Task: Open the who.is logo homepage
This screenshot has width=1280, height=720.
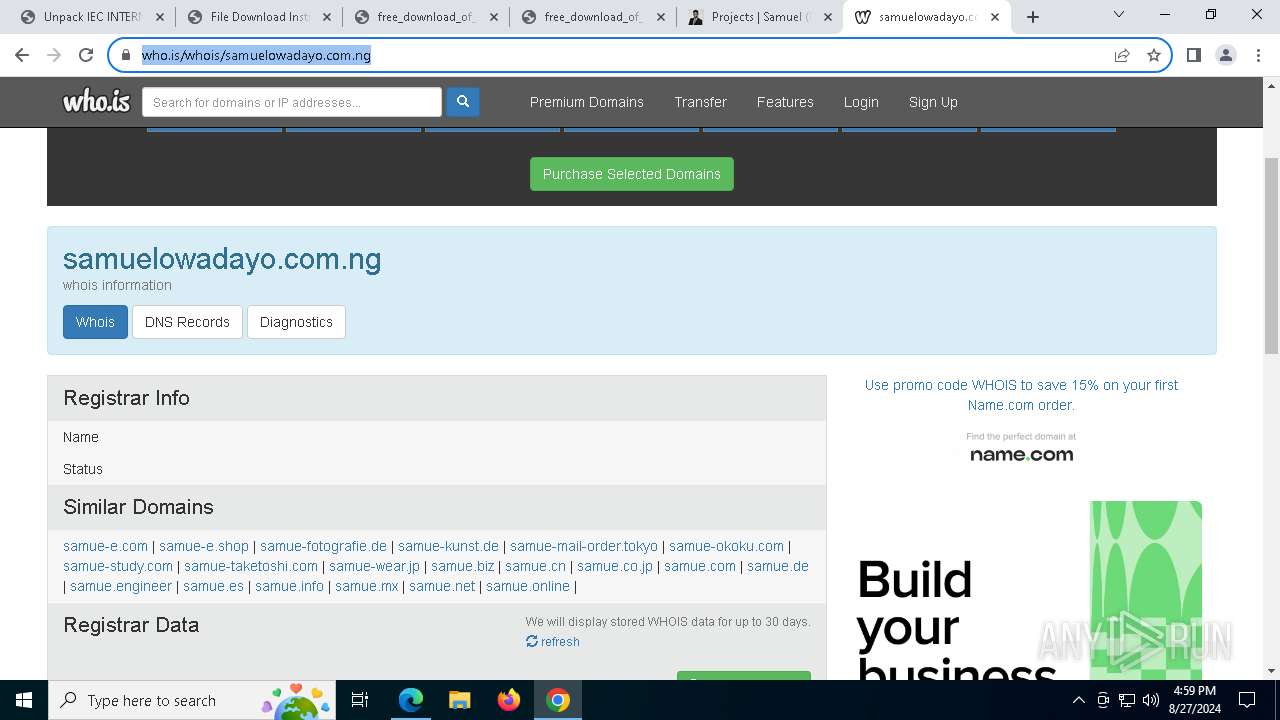Action: 96,102
